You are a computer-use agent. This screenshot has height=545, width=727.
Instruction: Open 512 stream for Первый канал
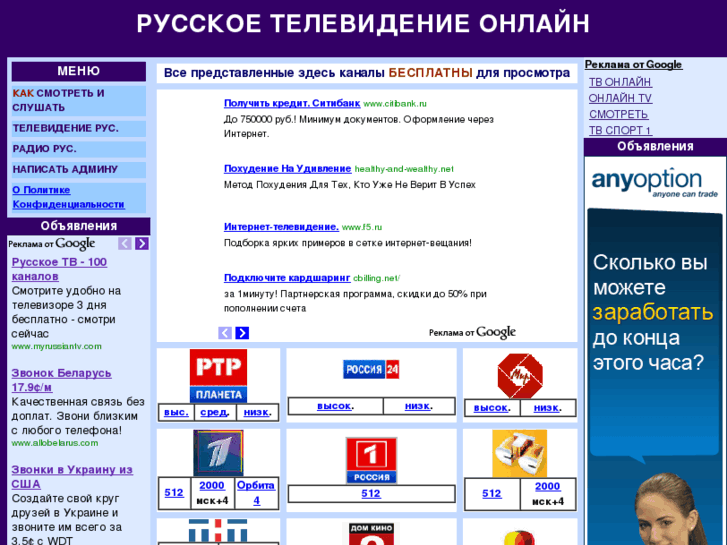174,493
